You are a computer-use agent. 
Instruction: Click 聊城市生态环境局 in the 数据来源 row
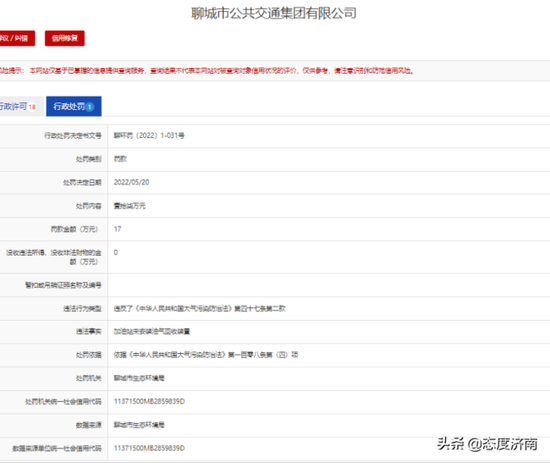[x=139, y=425]
